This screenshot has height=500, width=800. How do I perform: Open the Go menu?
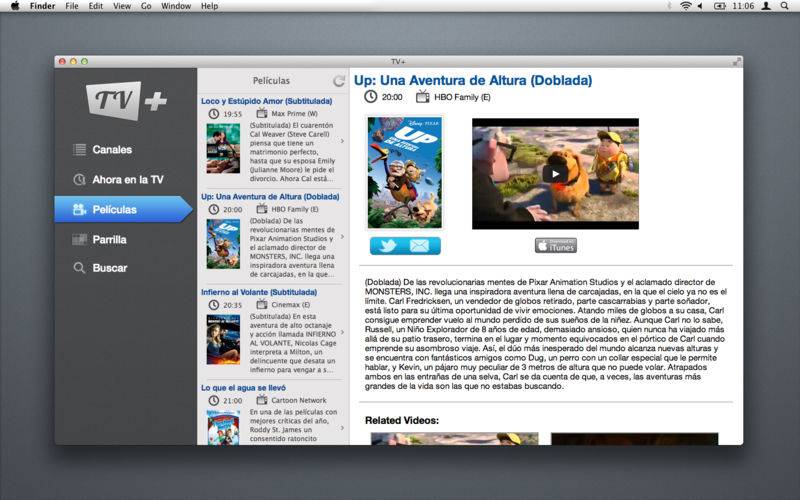(x=146, y=6)
